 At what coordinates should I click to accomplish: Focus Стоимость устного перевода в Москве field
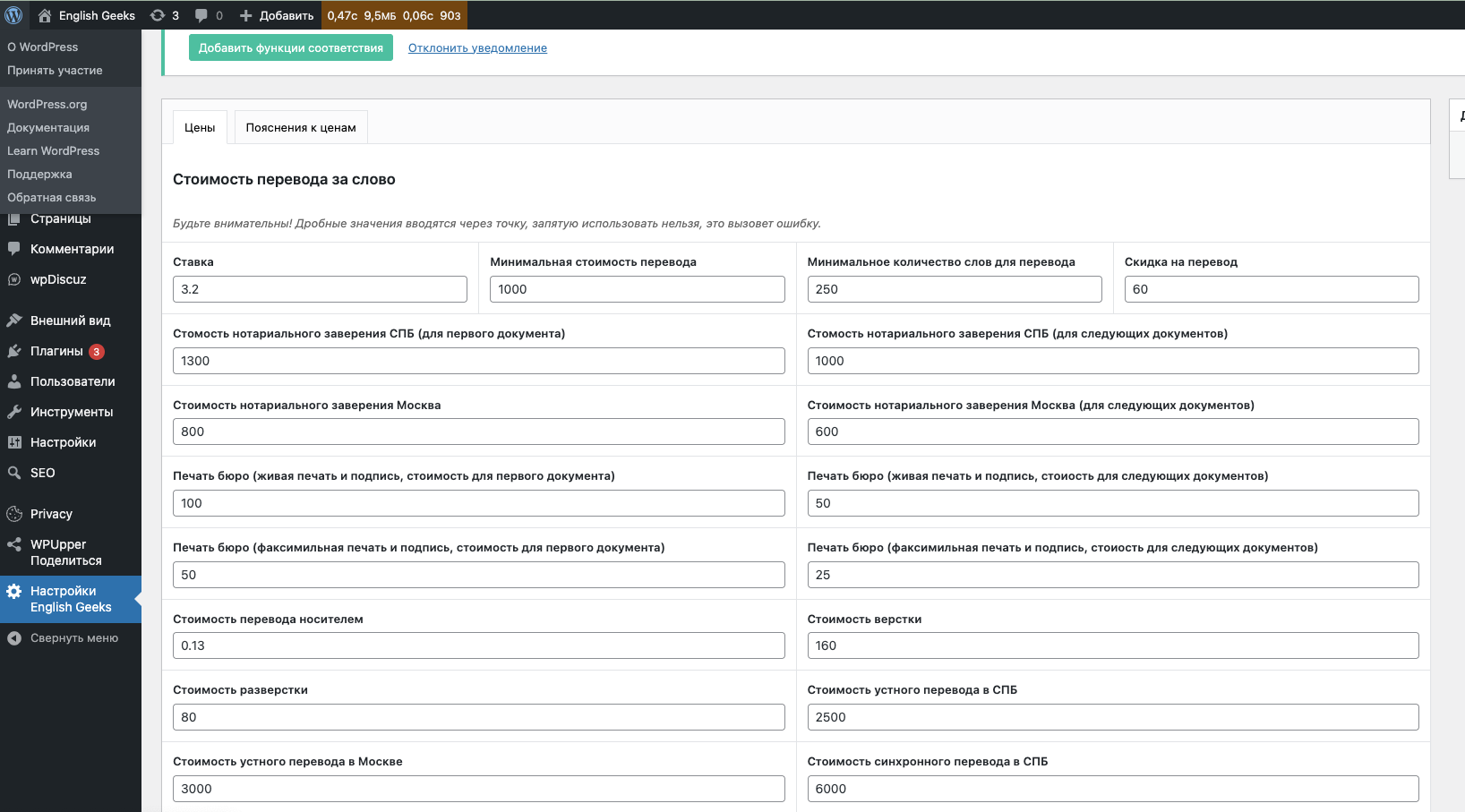pyautogui.click(x=479, y=789)
